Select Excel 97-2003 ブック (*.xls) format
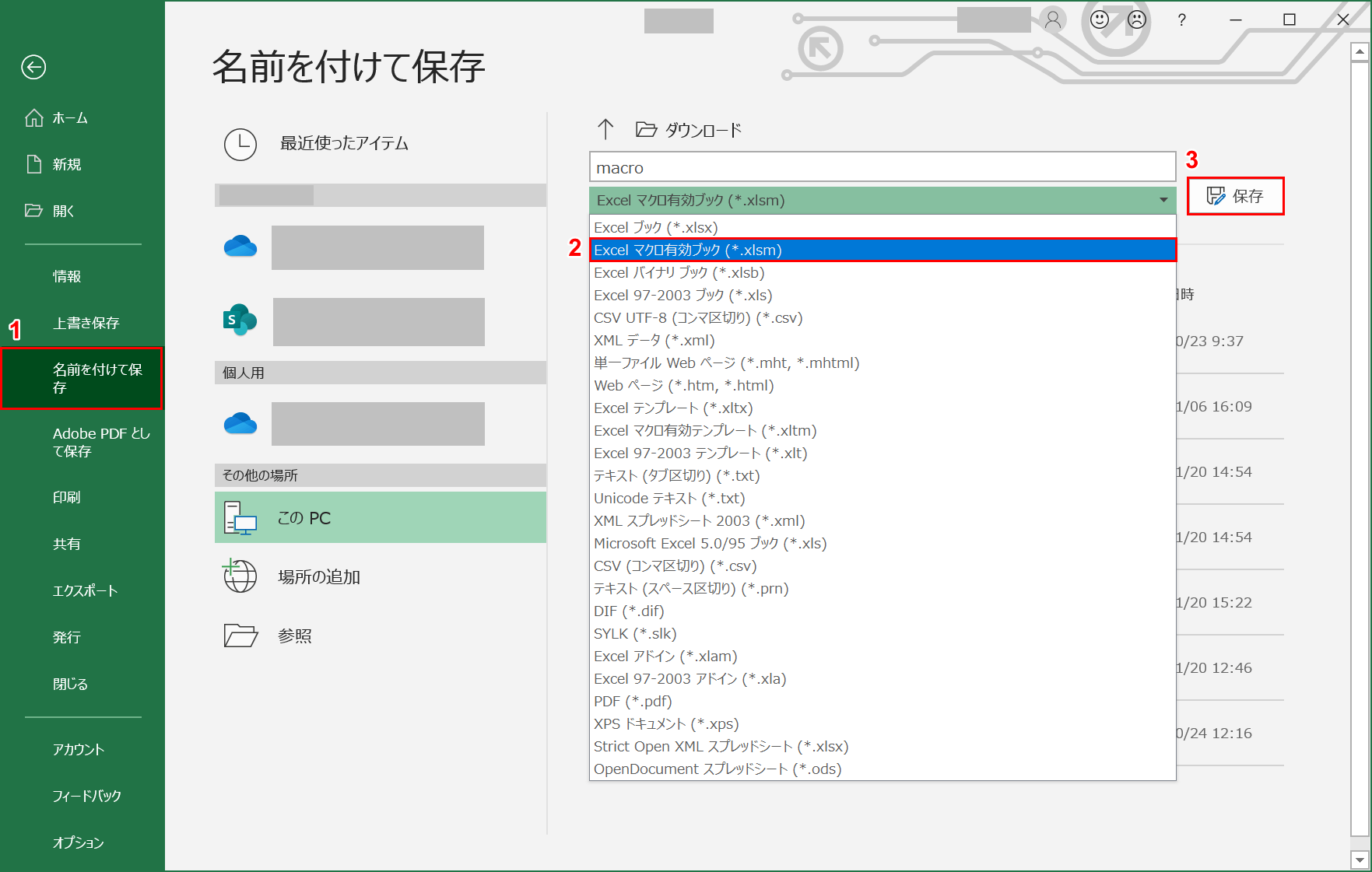Screen dimensions: 1372x872 pos(883,295)
